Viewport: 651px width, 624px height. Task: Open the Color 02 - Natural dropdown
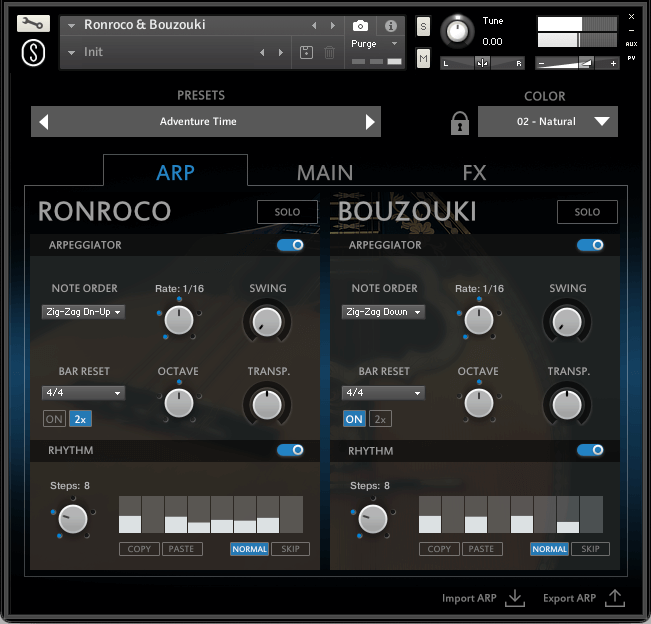548,122
